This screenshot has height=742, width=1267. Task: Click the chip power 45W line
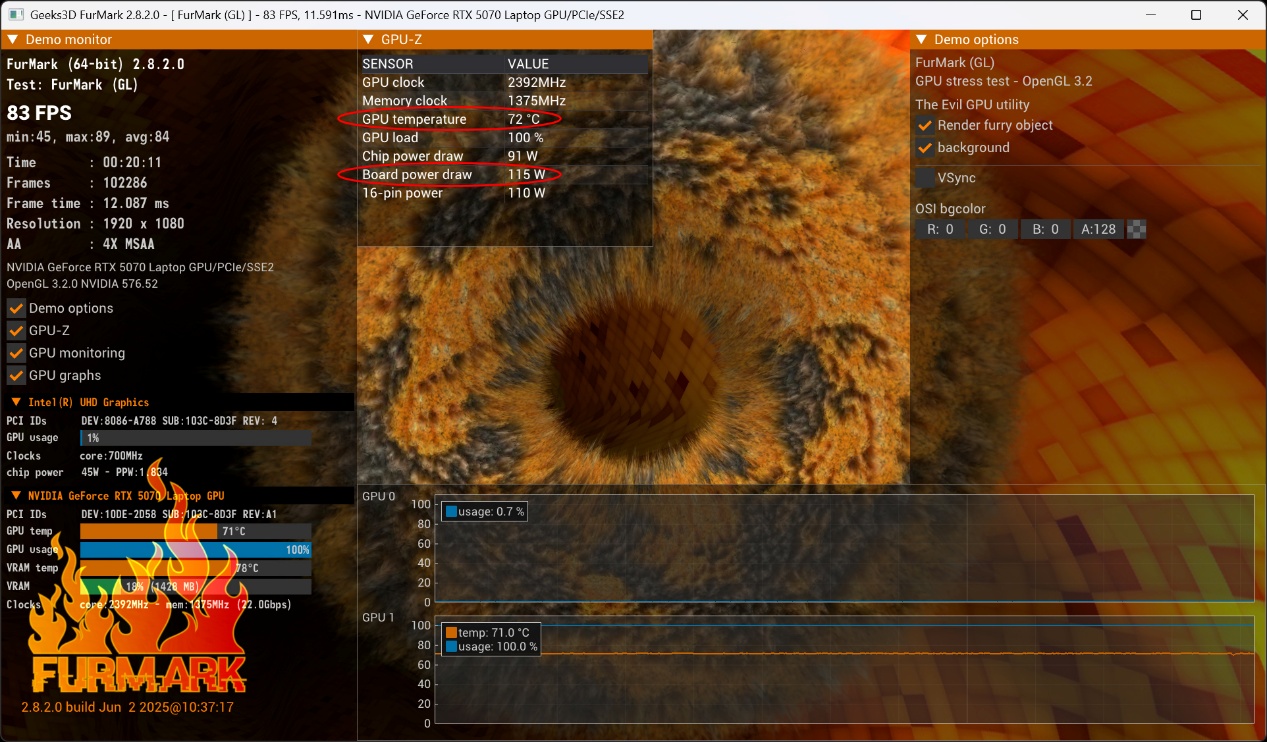[87, 472]
